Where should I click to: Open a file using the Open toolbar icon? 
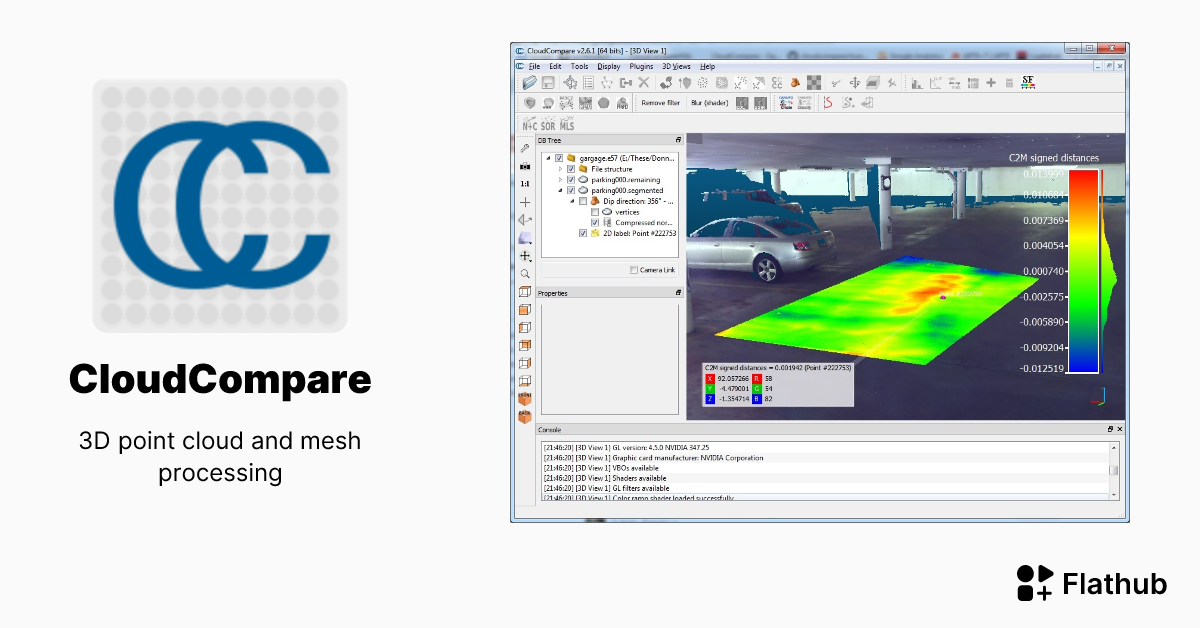tap(530, 82)
